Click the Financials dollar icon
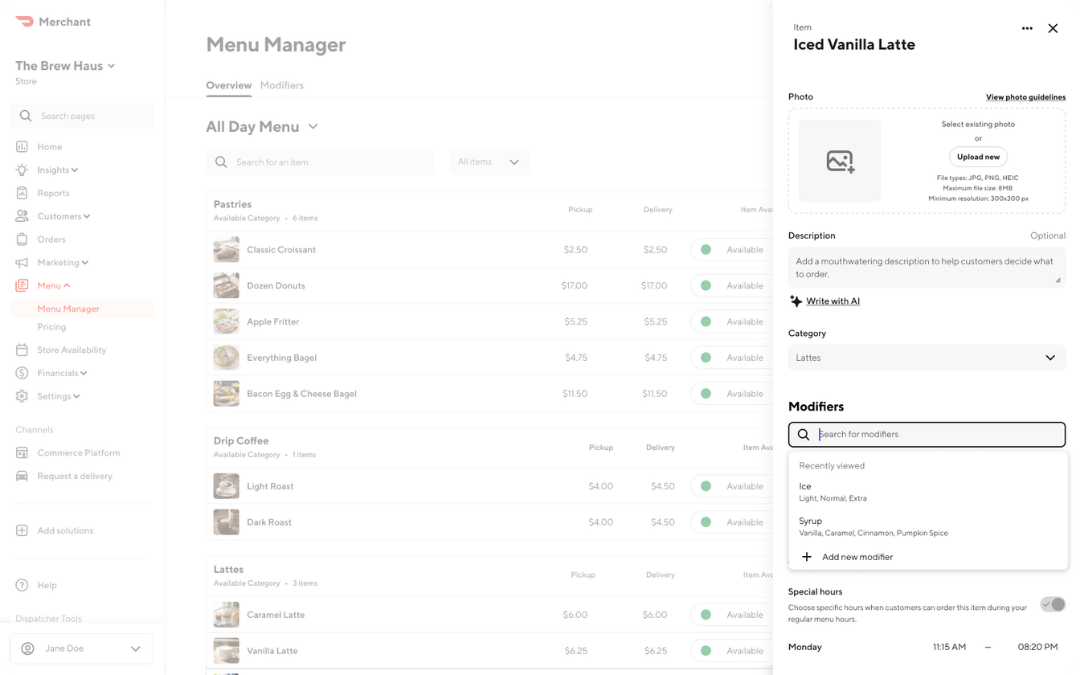 [22, 373]
